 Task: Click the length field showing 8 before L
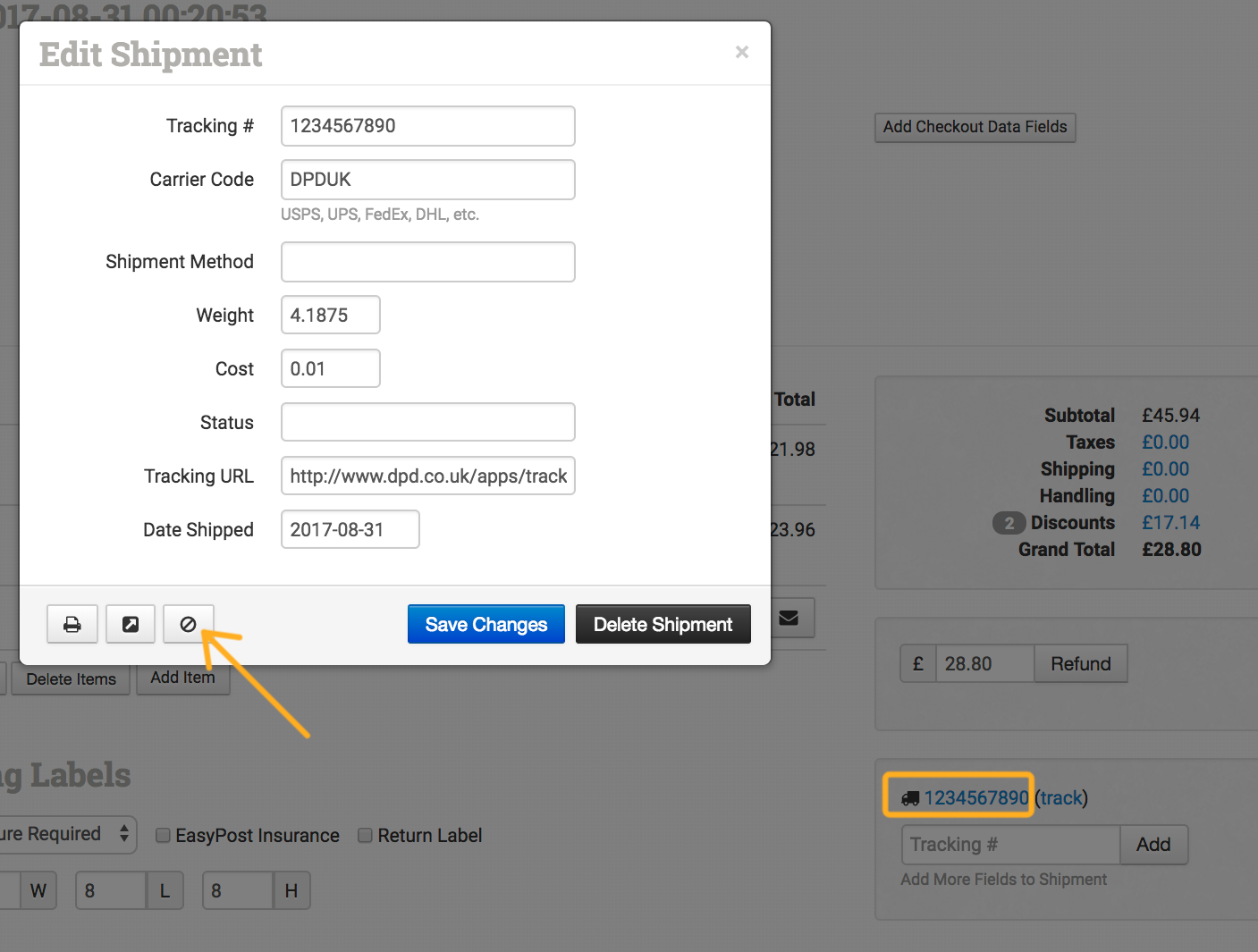pyautogui.click(x=111, y=891)
